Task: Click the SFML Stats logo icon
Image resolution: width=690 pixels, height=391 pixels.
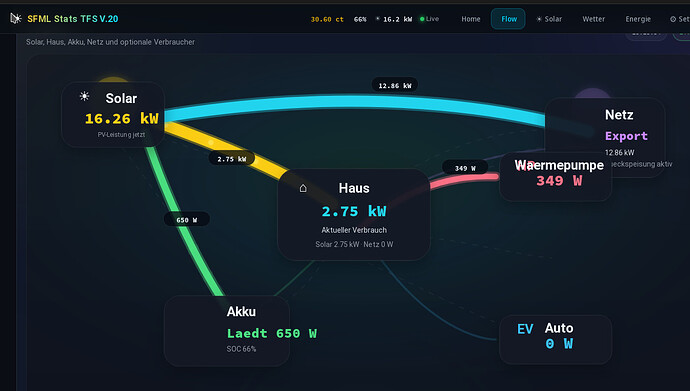Action: (16, 18)
